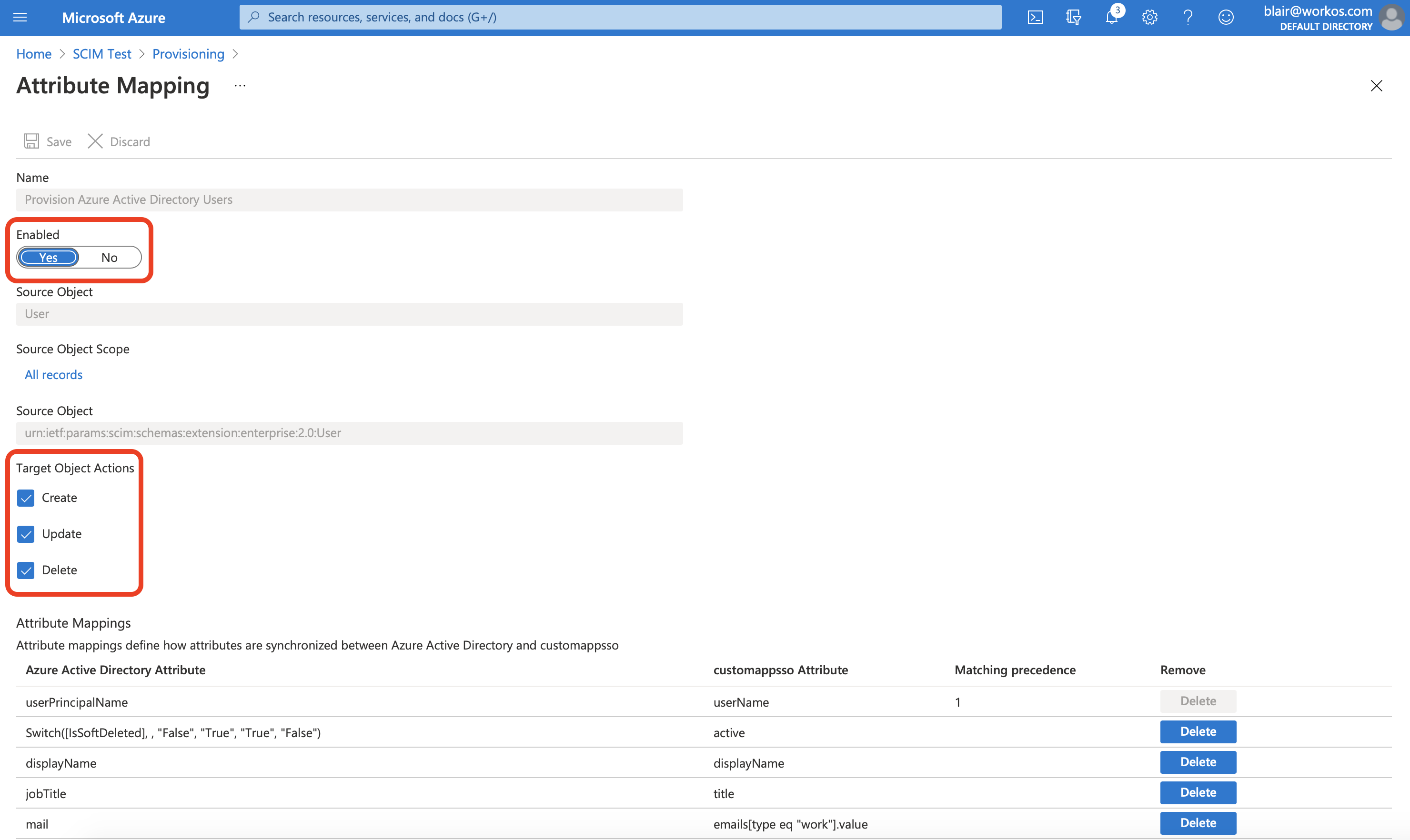Click the disabled Delete for userPrincipalName
This screenshot has height=840, width=1410.
click(x=1198, y=701)
